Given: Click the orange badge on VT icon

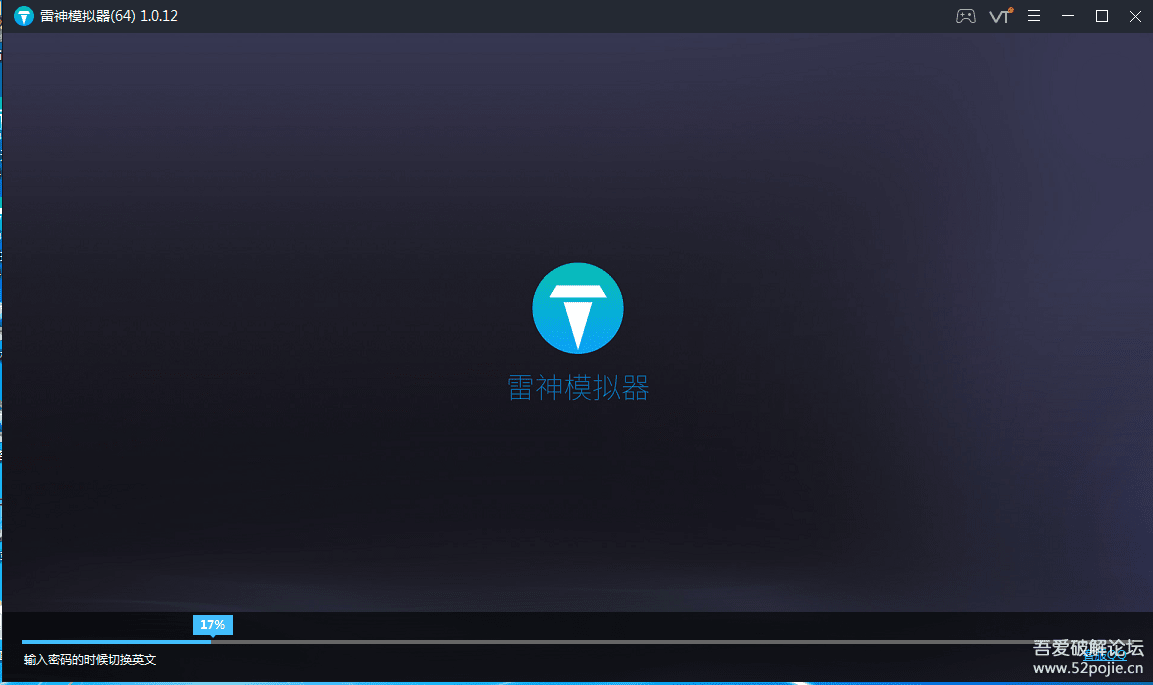Looking at the screenshot, I should 1010,10.
